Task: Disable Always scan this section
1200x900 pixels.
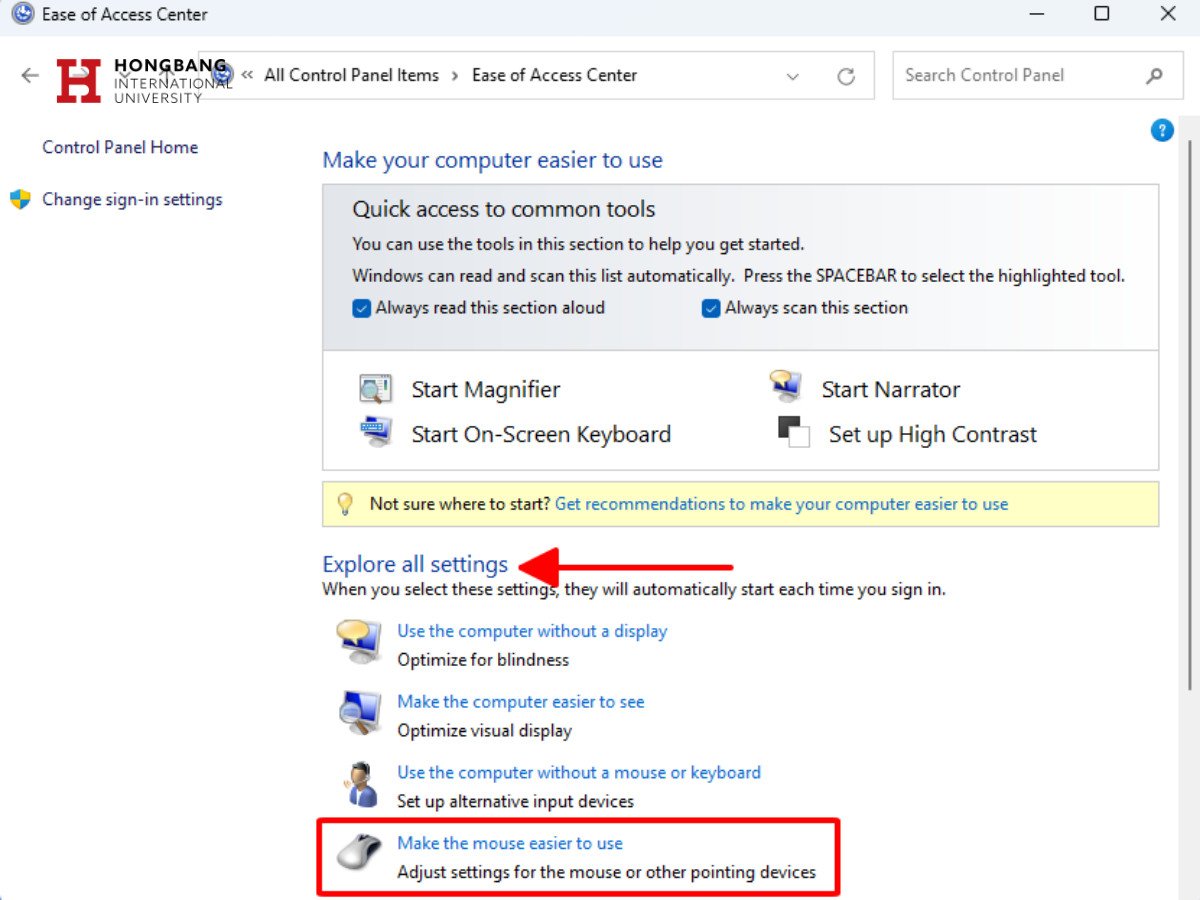Action: [x=710, y=308]
